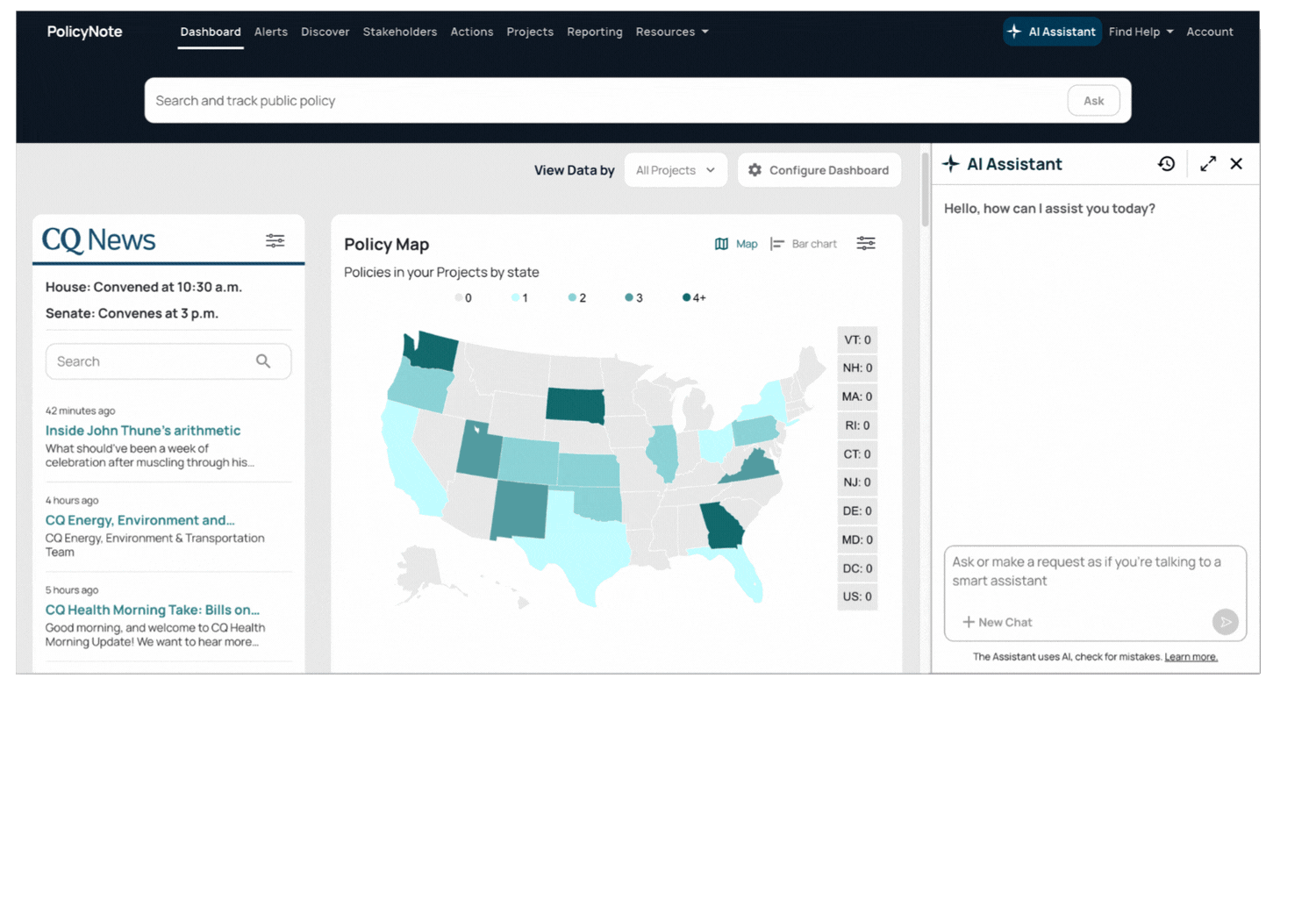Screen dimensions: 1316x921
Task: Select California on the map
Action: click(x=408, y=460)
